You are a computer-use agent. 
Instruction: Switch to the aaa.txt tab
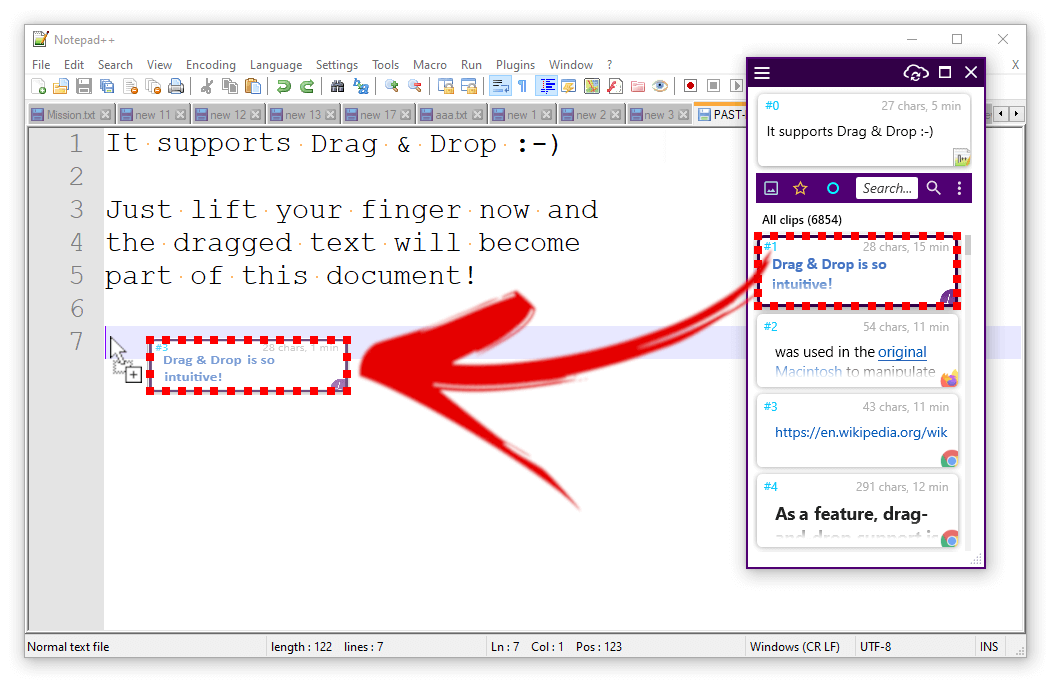(450, 115)
